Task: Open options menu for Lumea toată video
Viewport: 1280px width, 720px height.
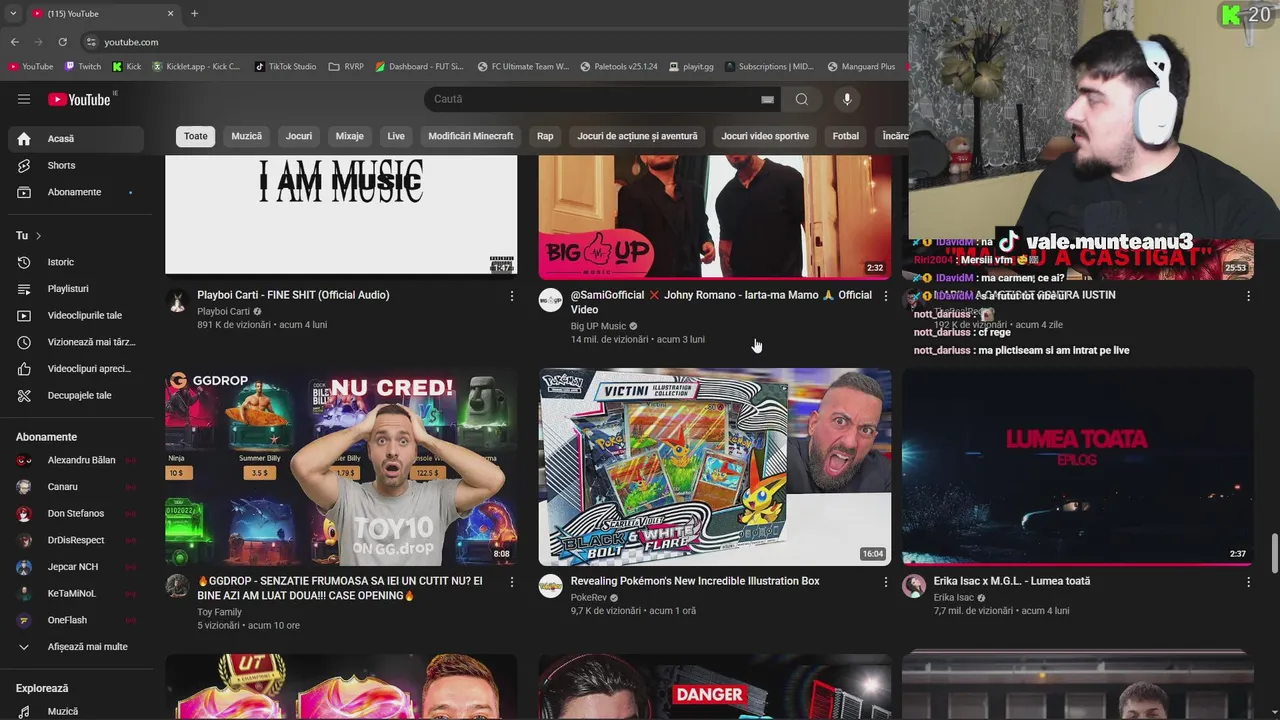Action: [1248, 582]
